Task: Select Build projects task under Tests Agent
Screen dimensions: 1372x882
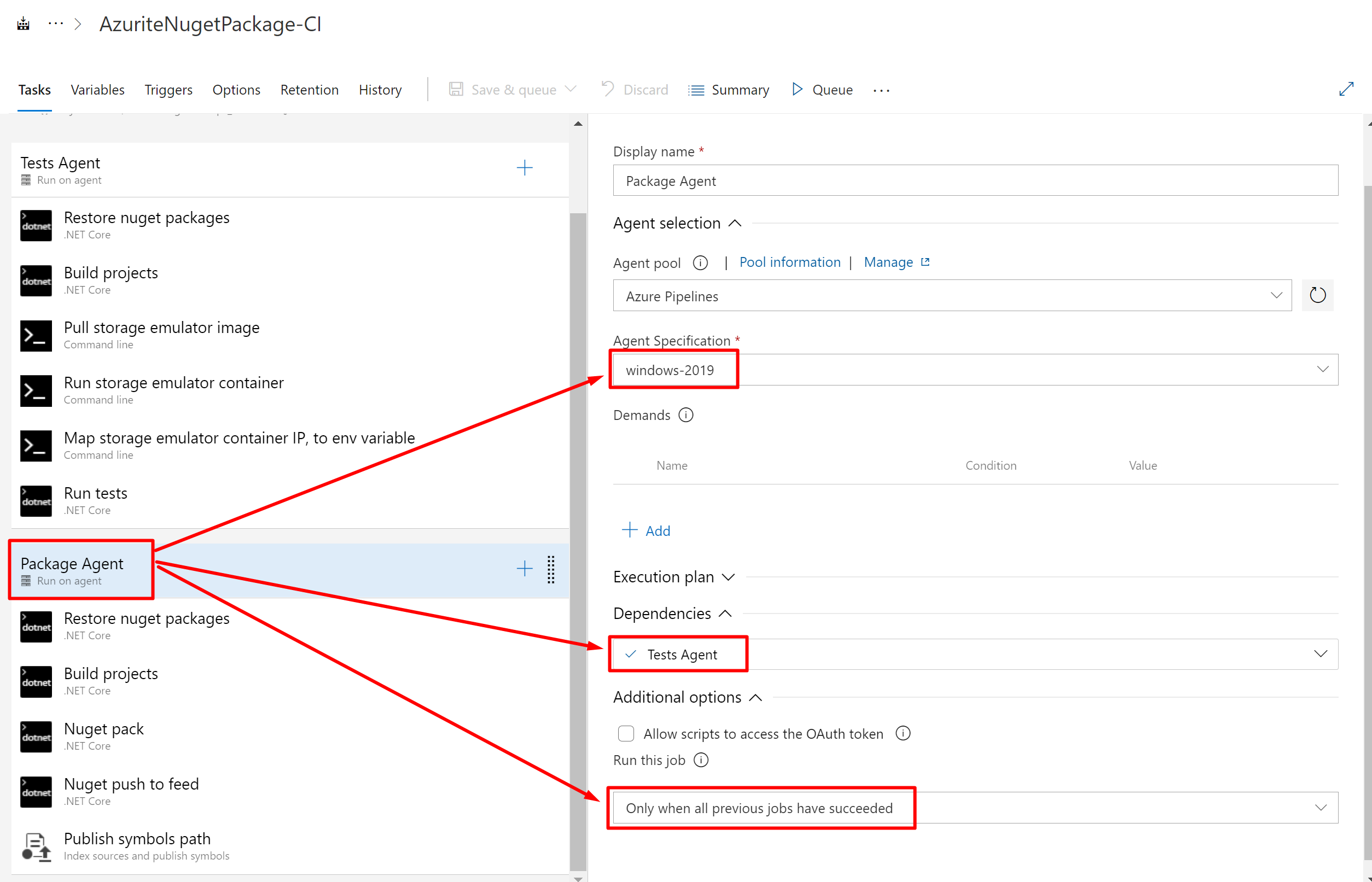Action: pos(290,280)
